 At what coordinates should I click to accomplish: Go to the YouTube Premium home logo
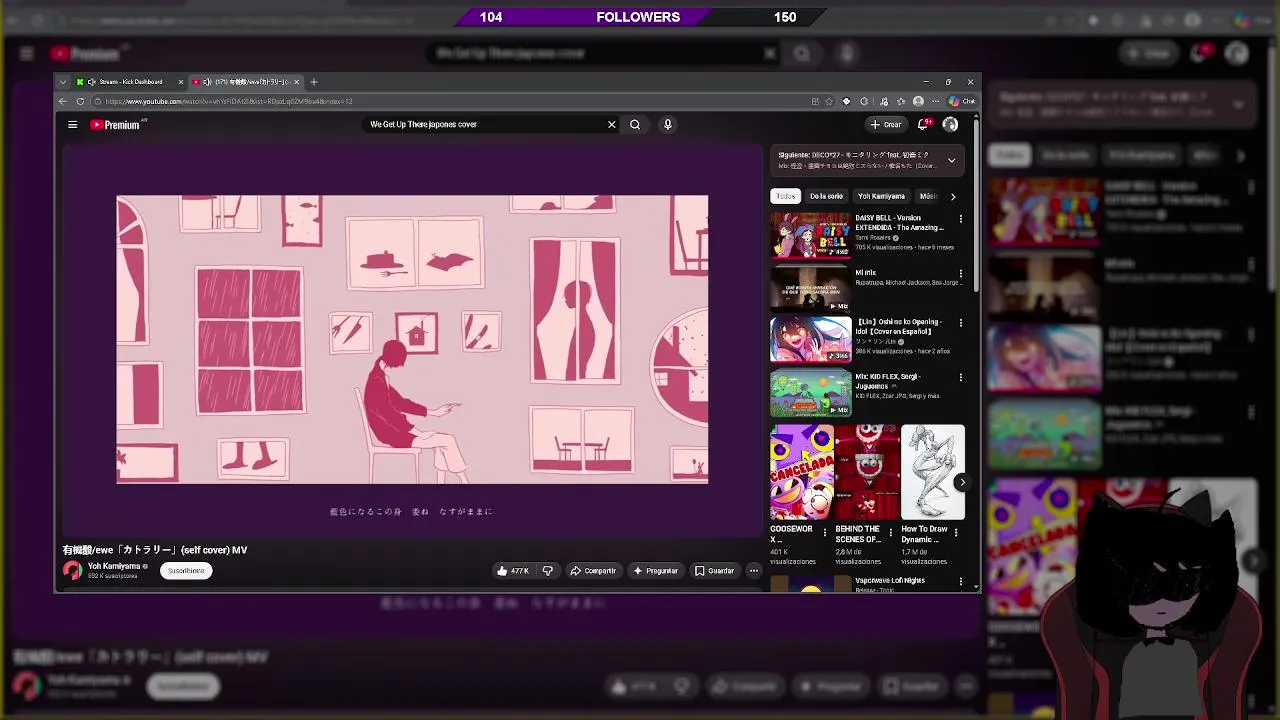(x=116, y=125)
